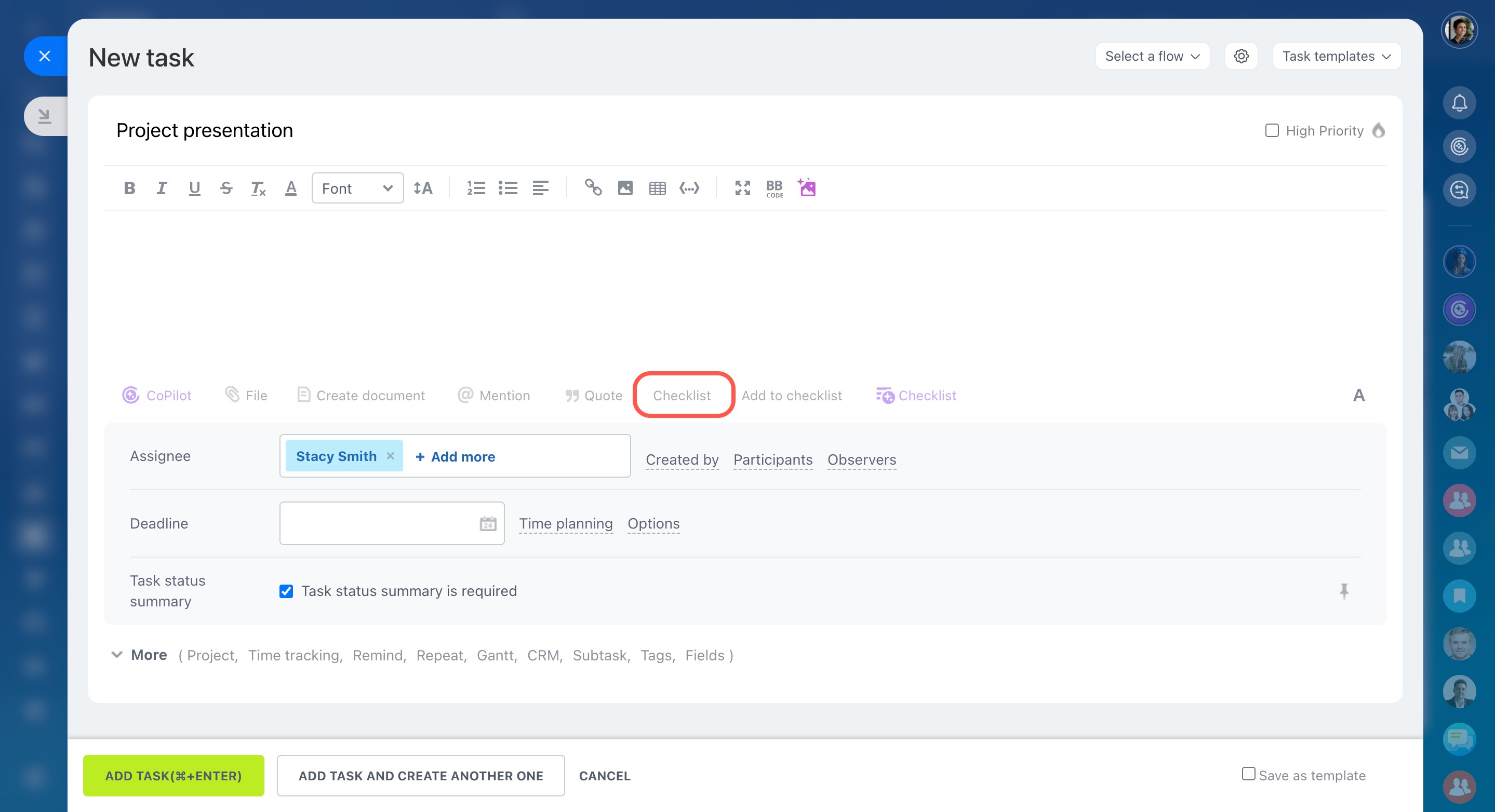Click Add to checklist option
This screenshot has width=1495, height=812.
[x=791, y=396]
